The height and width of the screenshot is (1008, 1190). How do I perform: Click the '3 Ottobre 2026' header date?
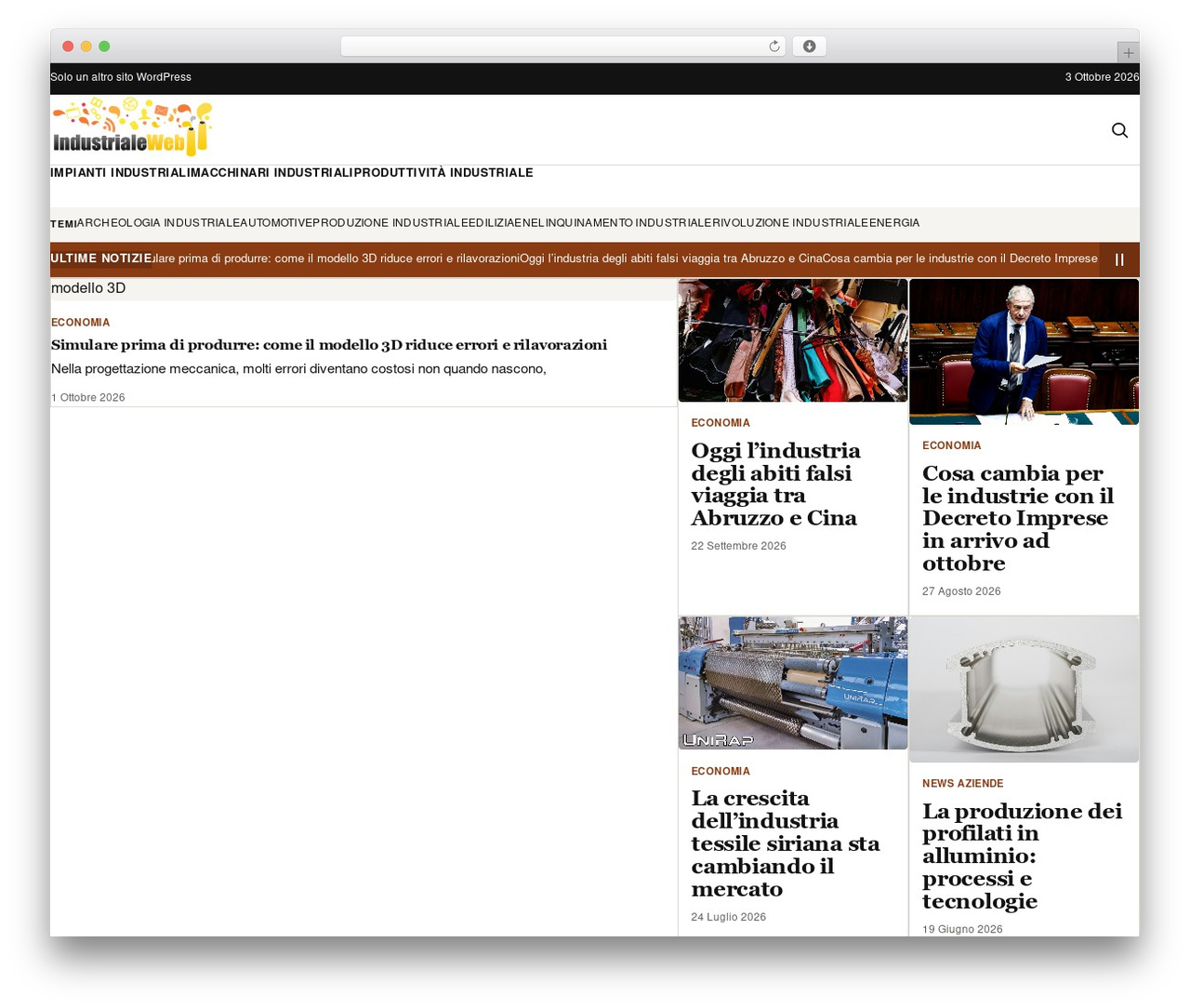pyautogui.click(x=1102, y=77)
